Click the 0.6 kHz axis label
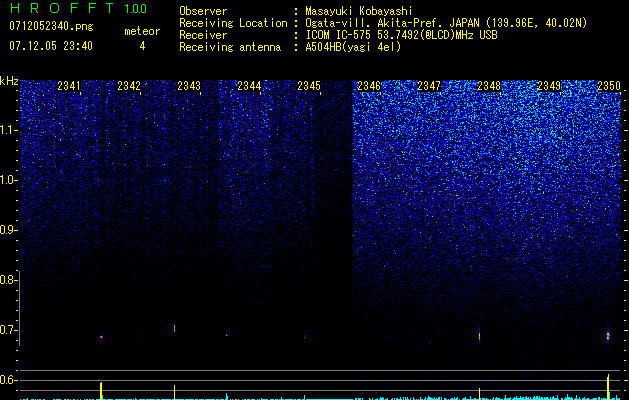The image size is (629, 400). point(8,380)
